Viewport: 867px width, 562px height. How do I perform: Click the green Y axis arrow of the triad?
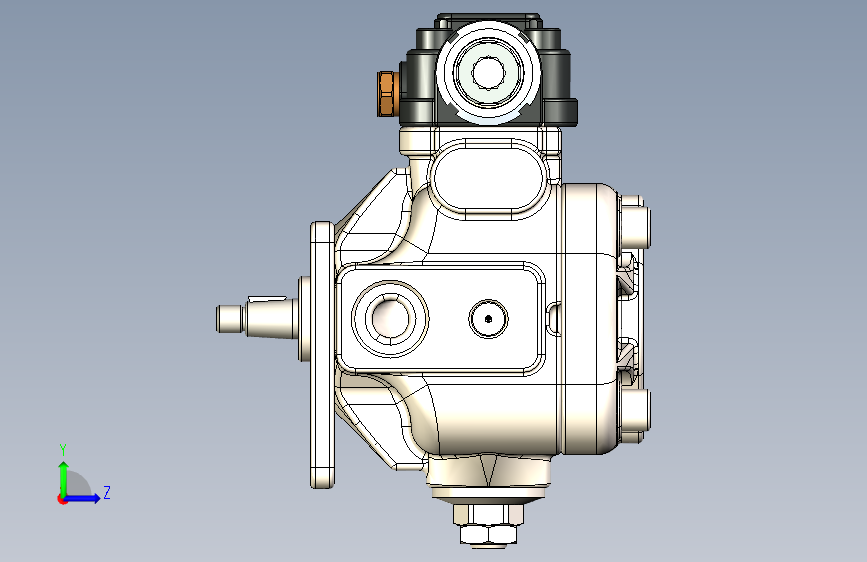[x=64, y=478]
